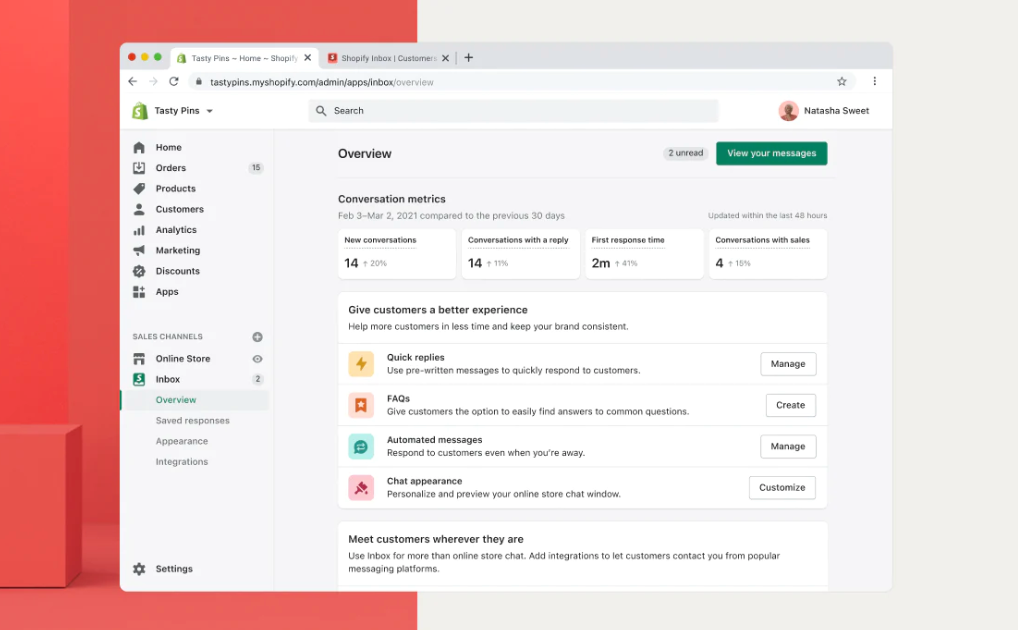Go back in browser
The image size is (1018, 630).
click(x=132, y=82)
